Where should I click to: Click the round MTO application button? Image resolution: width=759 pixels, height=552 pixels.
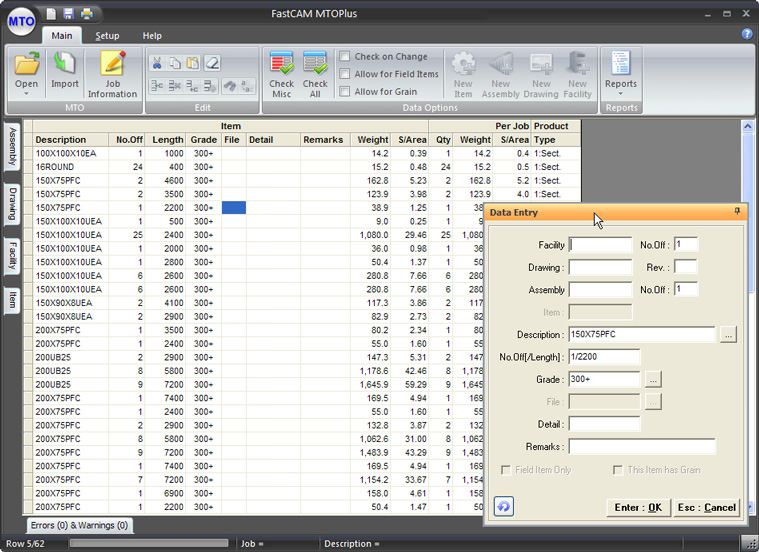pyautogui.click(x=21, y=21)
